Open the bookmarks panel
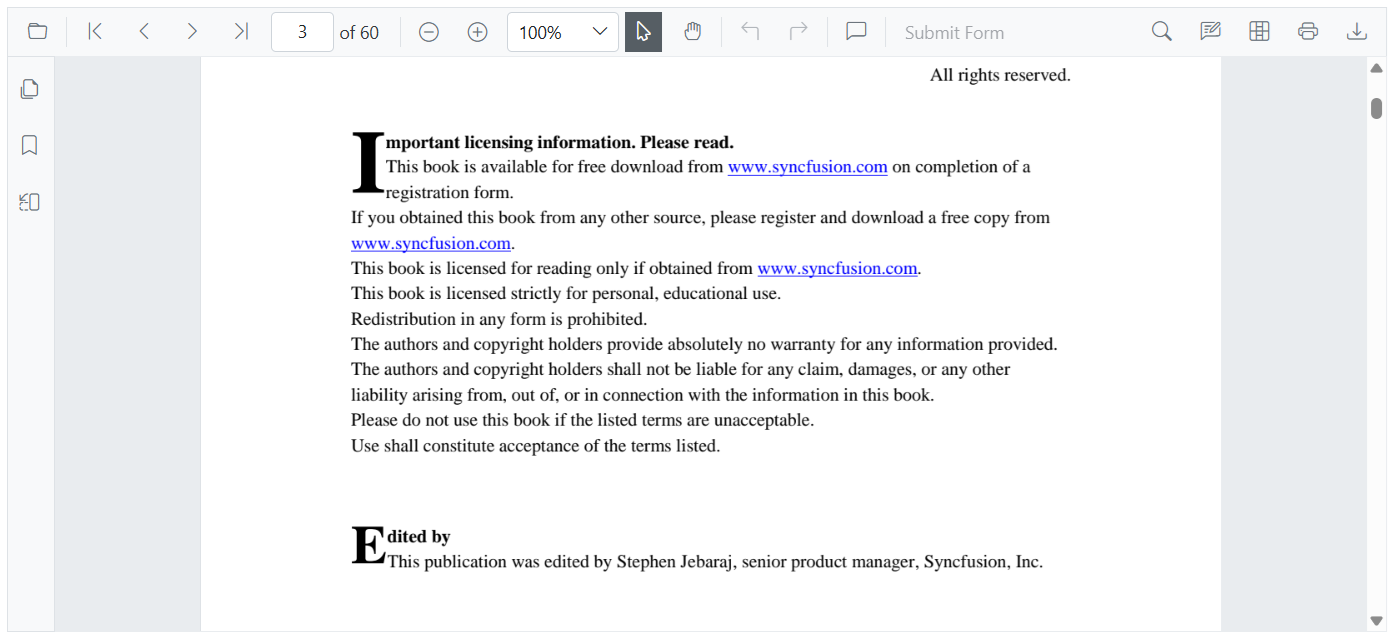This screenshot has width=1393, height=639. pos(30,145)
